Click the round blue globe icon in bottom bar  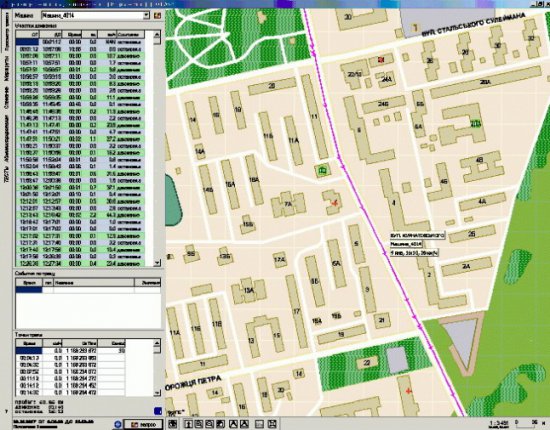click(118, 424)
